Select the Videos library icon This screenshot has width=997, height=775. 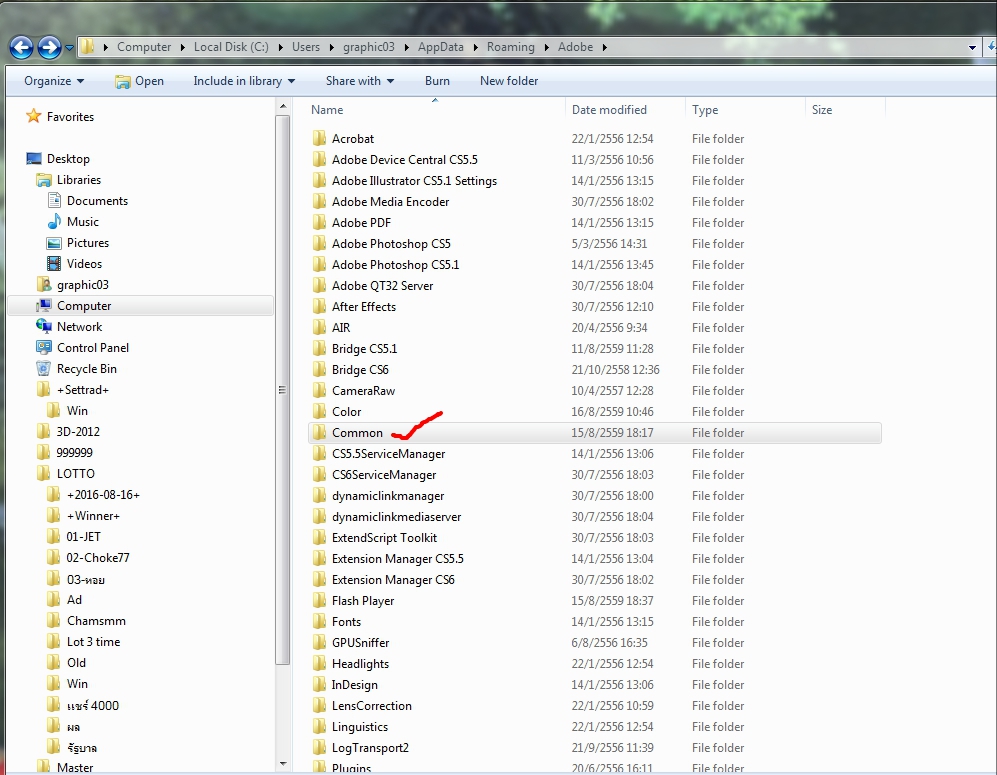pos(54,263)
